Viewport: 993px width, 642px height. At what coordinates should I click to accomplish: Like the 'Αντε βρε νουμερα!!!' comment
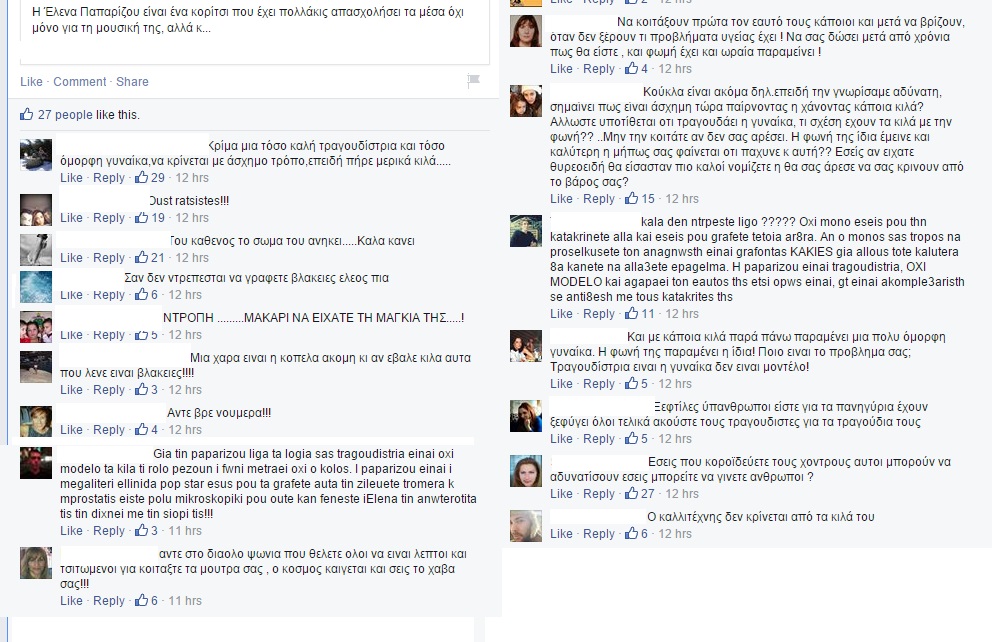pyautogui.click(x=71, y=429)
